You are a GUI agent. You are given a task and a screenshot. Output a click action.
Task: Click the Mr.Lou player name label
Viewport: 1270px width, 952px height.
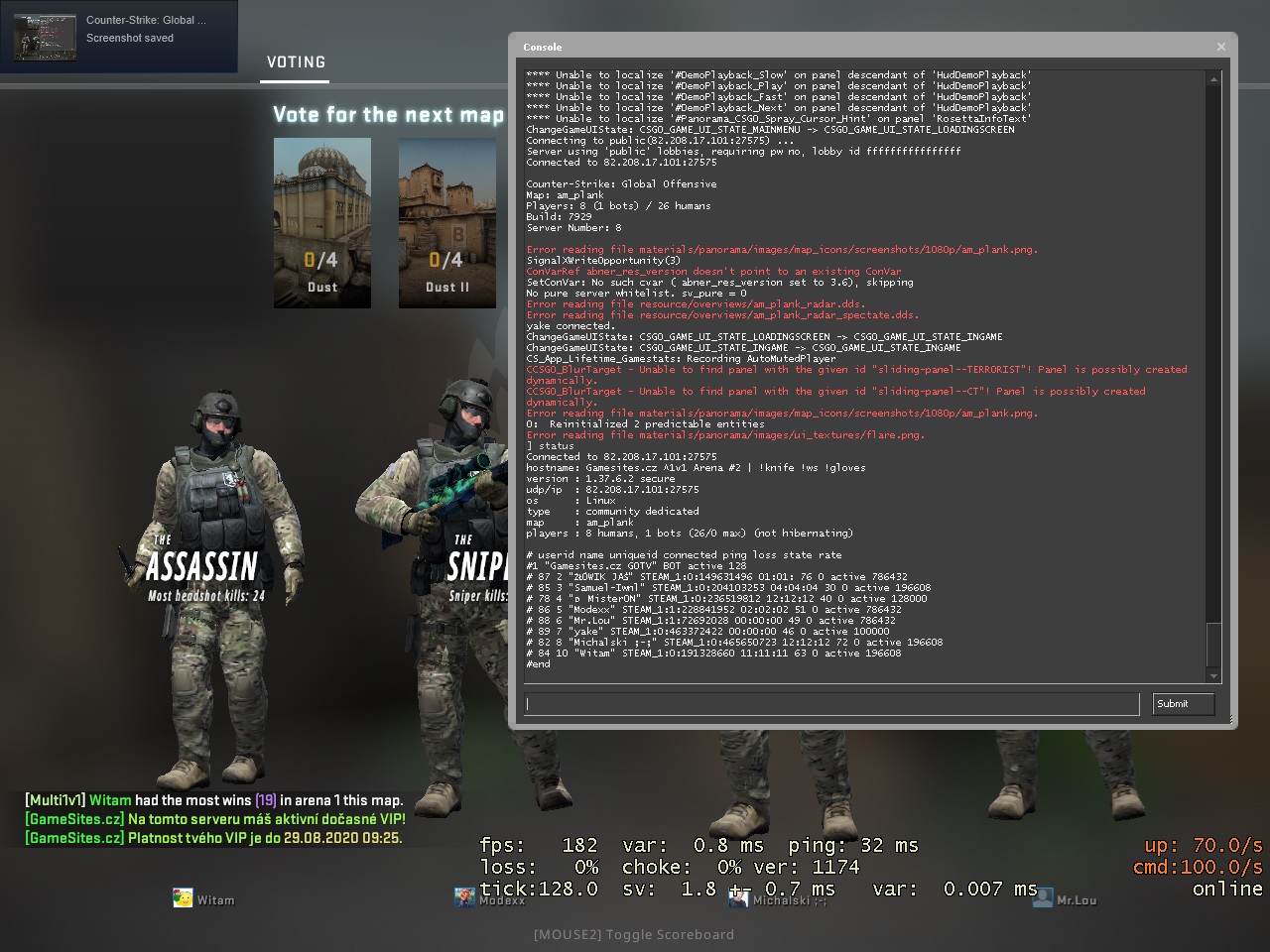click(x=1077, y=900)
